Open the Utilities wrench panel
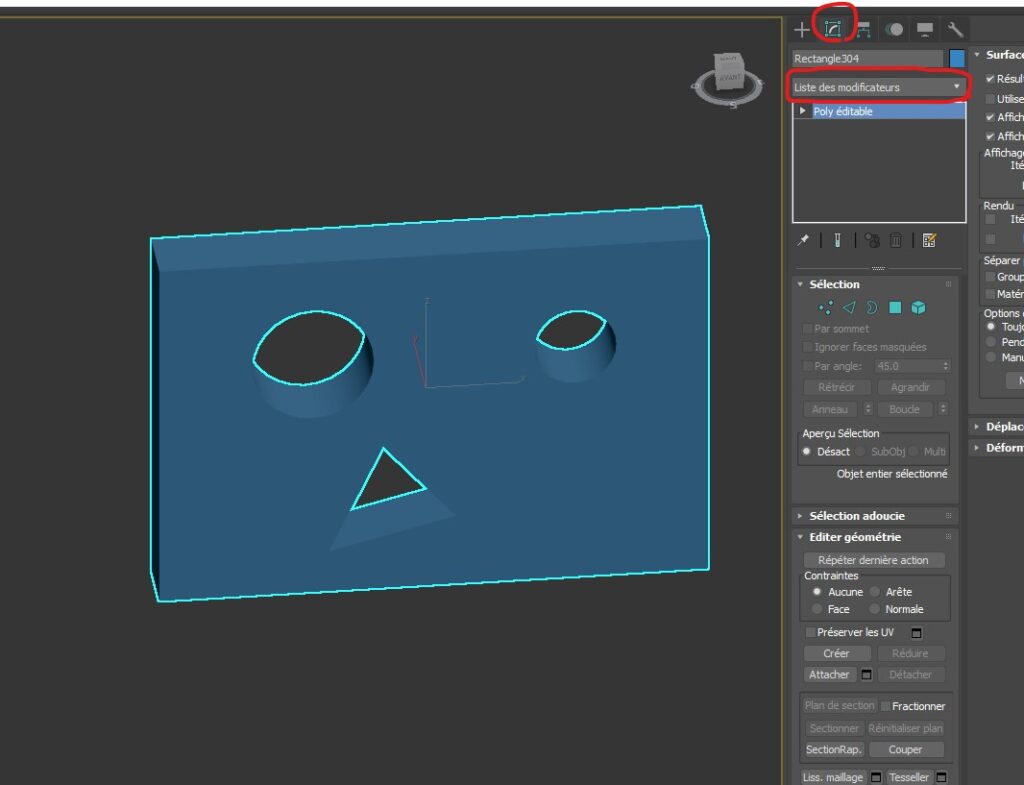Image resolution: width=1024 pixels, height=785 pixels. click(x=955, y=29)
